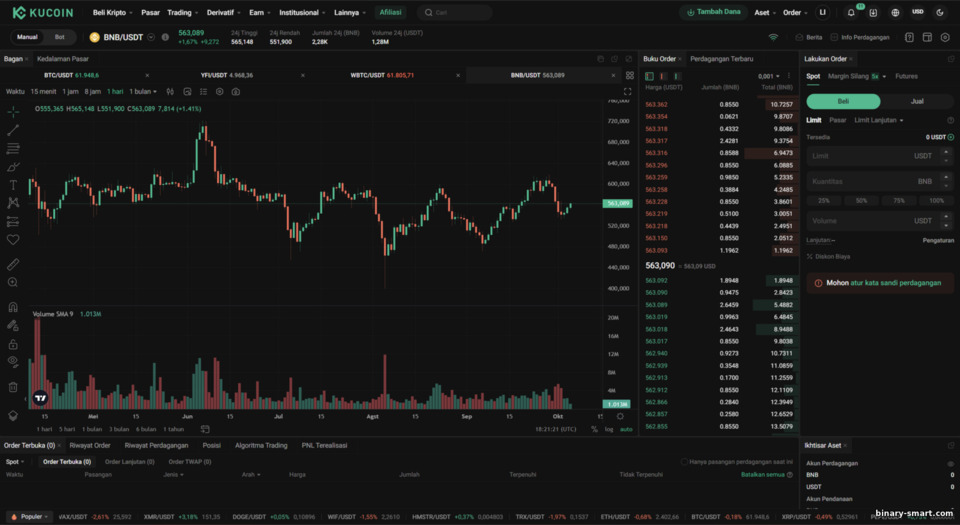The image size is (960, 525).
Task: Open the chart settings gear in toolbar
Action: pos(219,92)
